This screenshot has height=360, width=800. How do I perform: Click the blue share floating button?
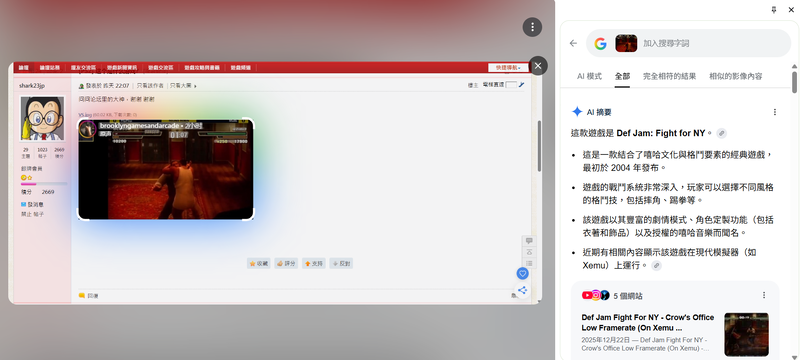tap(522, 290)
